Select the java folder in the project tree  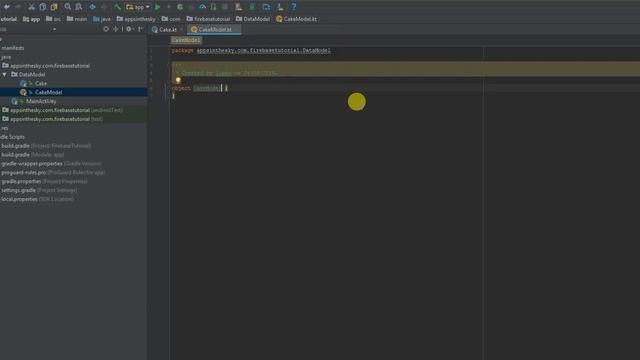click(6, 57)
